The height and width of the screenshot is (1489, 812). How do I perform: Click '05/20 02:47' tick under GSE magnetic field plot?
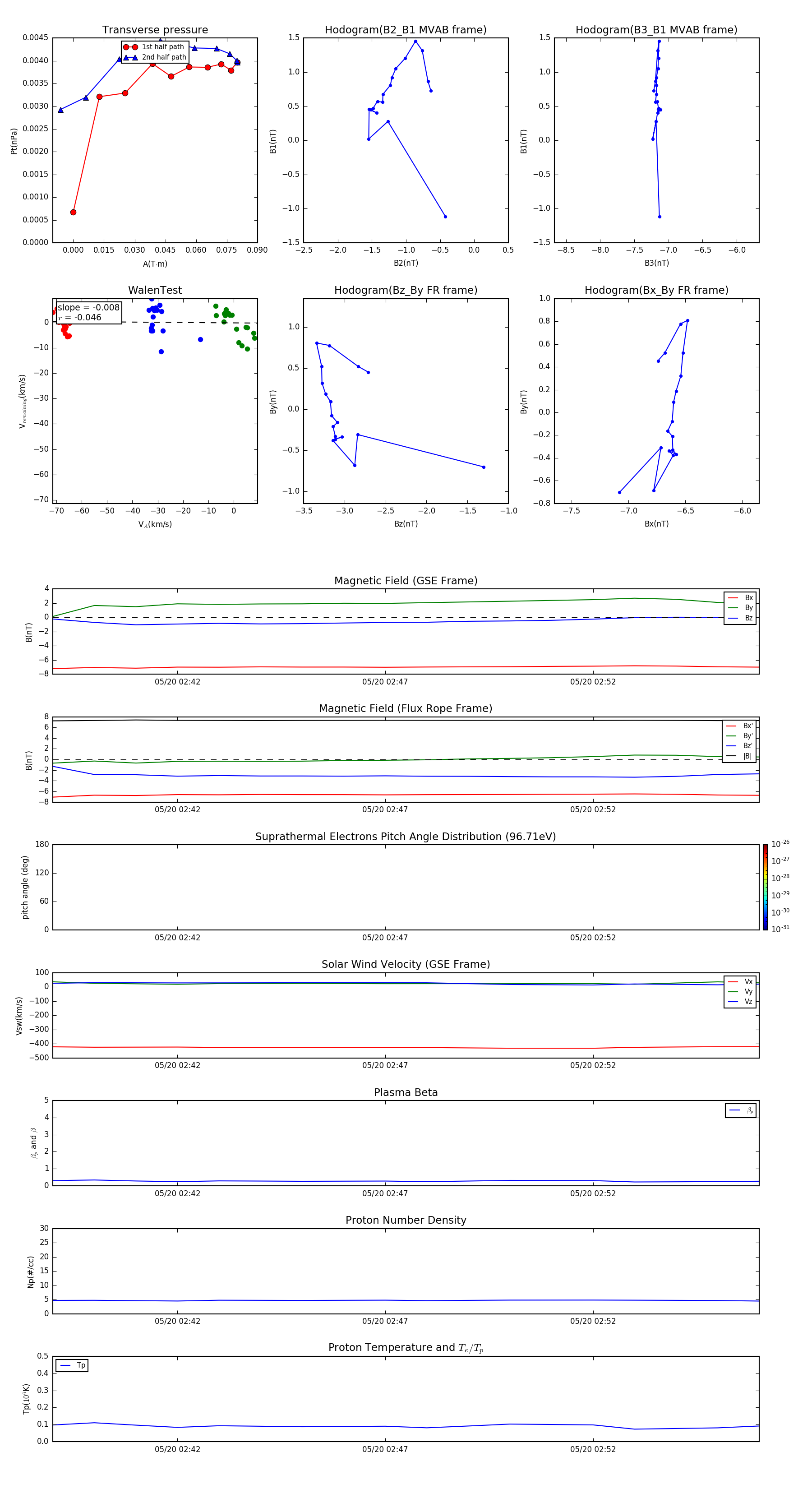point(385,682)
